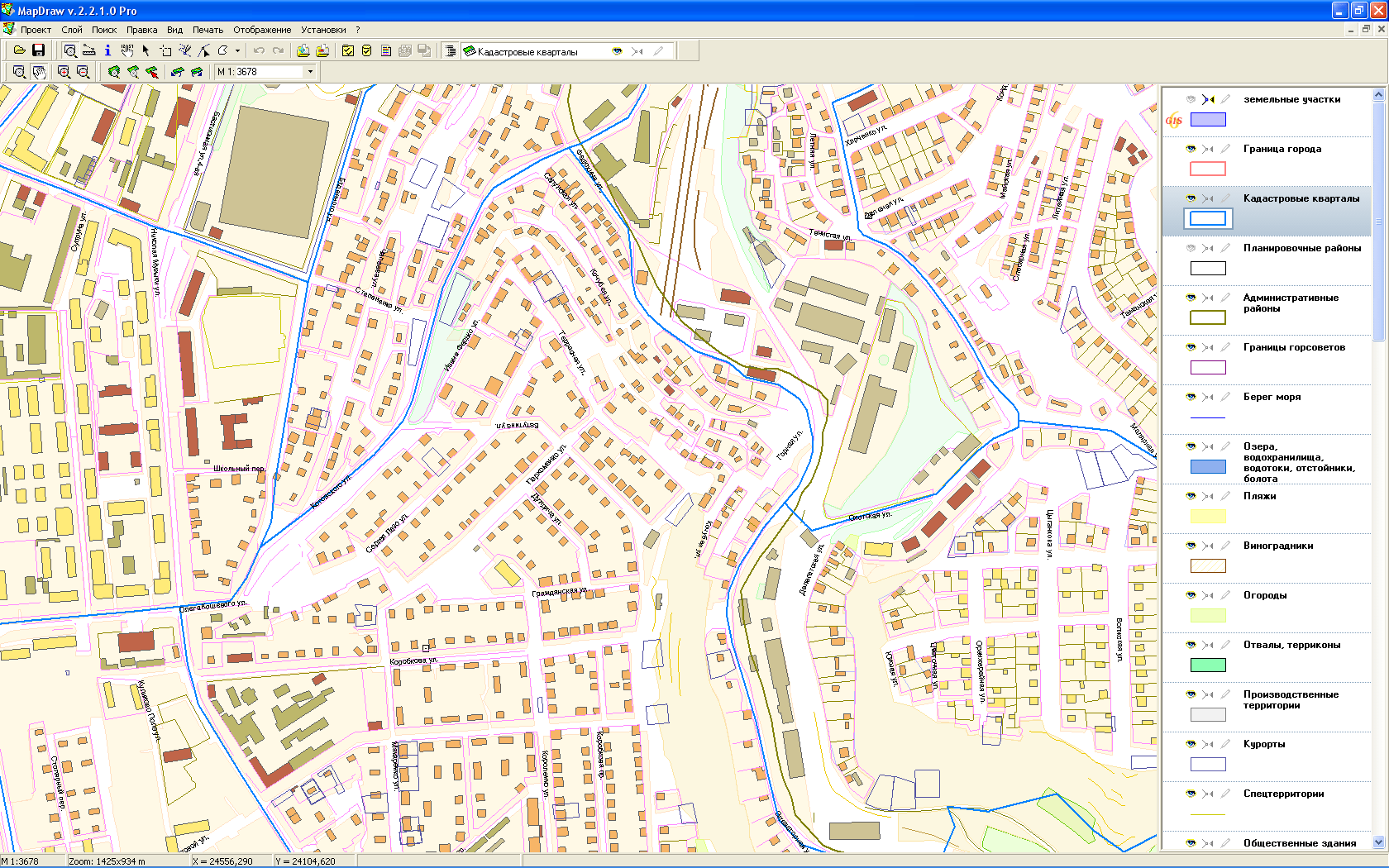The image size is (1389, 868).
Task: Open the shape tool dropdown arrow in toolbar
Action: pyautogui.click(x=237, y=50)
